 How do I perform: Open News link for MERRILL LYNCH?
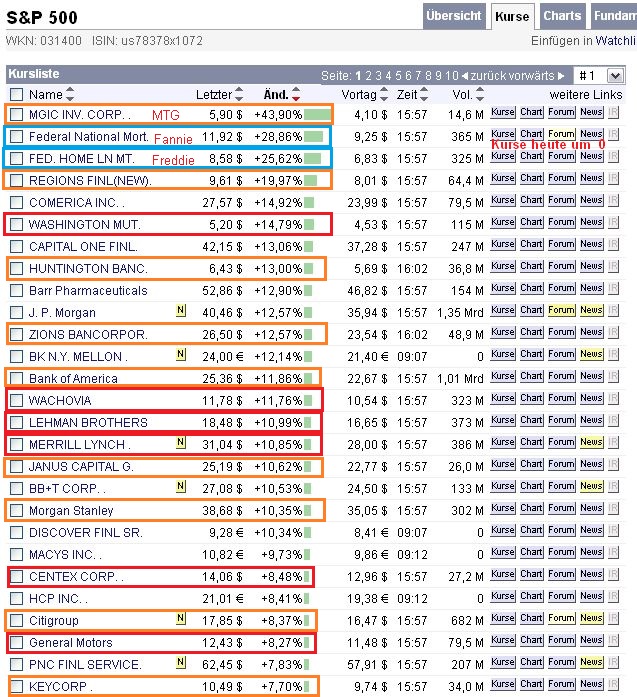[591, 442]
